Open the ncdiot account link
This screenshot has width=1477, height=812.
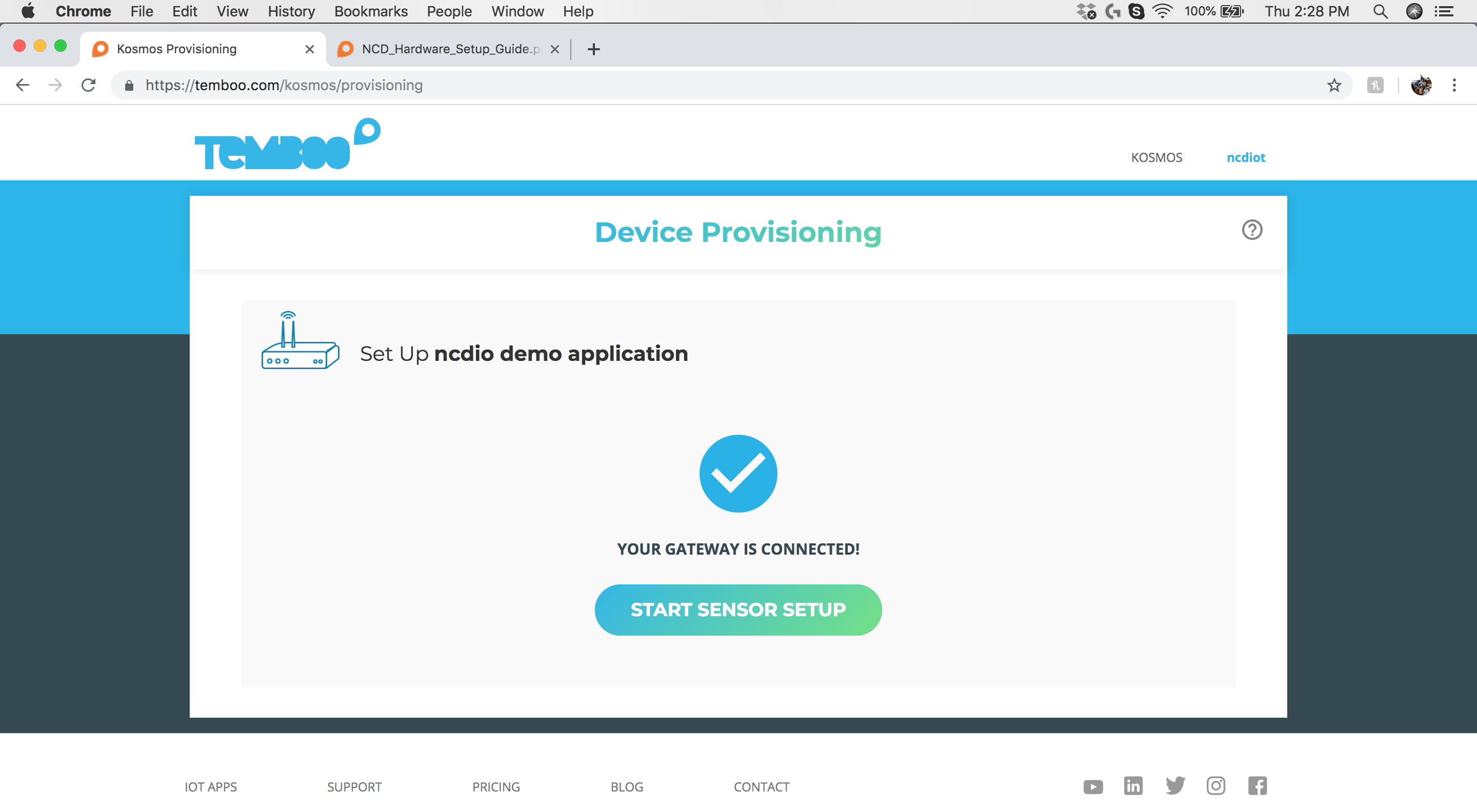(1246, 157)
